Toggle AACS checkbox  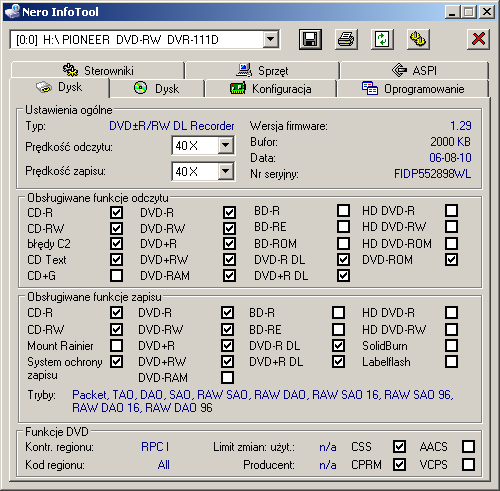[x=468, y=447]
